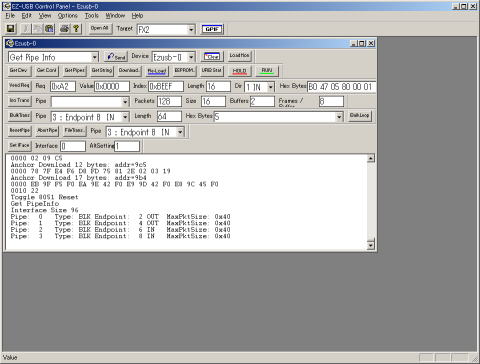Click the LoadMon button

pyautogui.click(x=239, y=56)
